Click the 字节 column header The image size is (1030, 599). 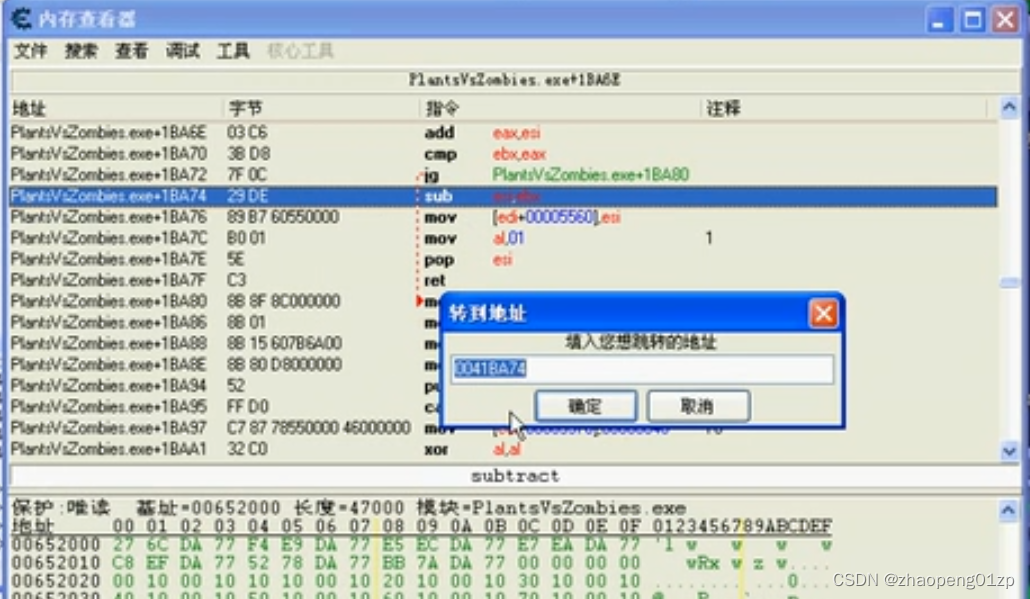[322, 108]
